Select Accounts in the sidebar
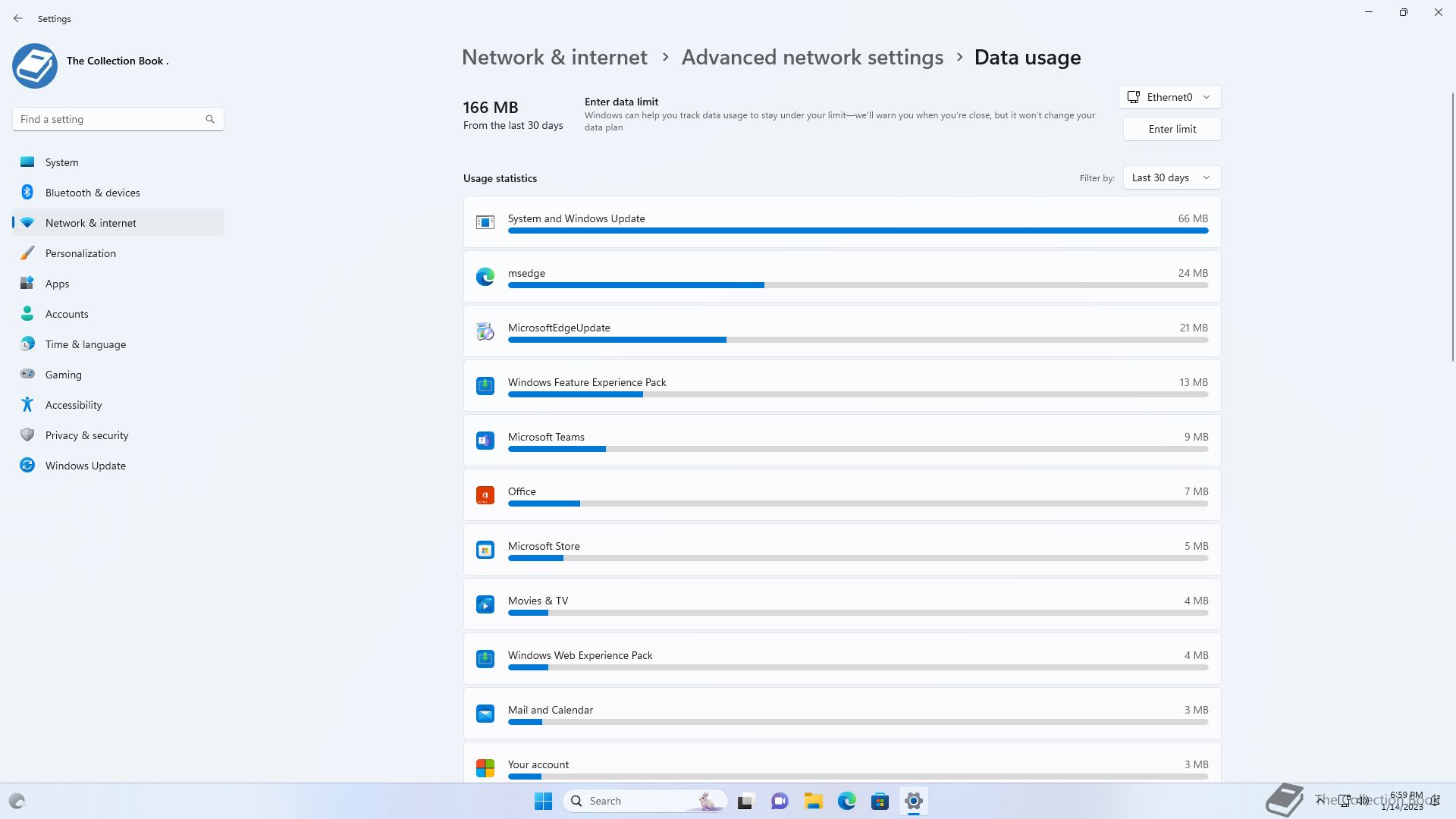 (x=118, y=314)
